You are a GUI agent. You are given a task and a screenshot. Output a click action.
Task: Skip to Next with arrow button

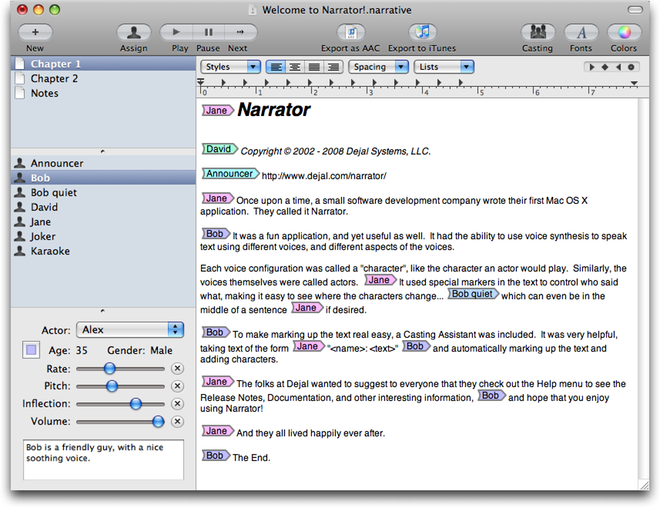click(240, 32)
